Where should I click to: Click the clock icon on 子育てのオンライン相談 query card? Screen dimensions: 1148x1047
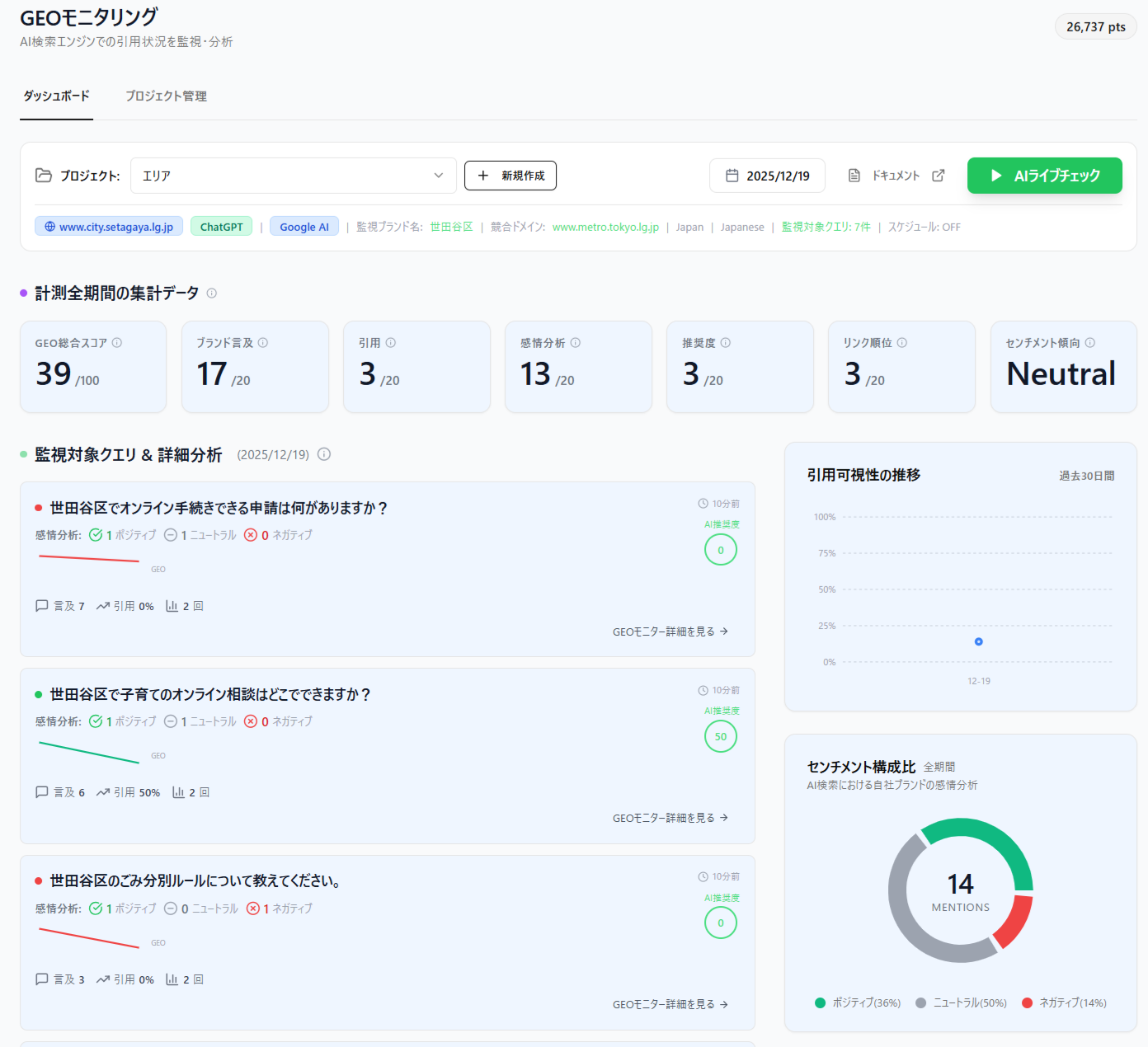click(703, 690)
